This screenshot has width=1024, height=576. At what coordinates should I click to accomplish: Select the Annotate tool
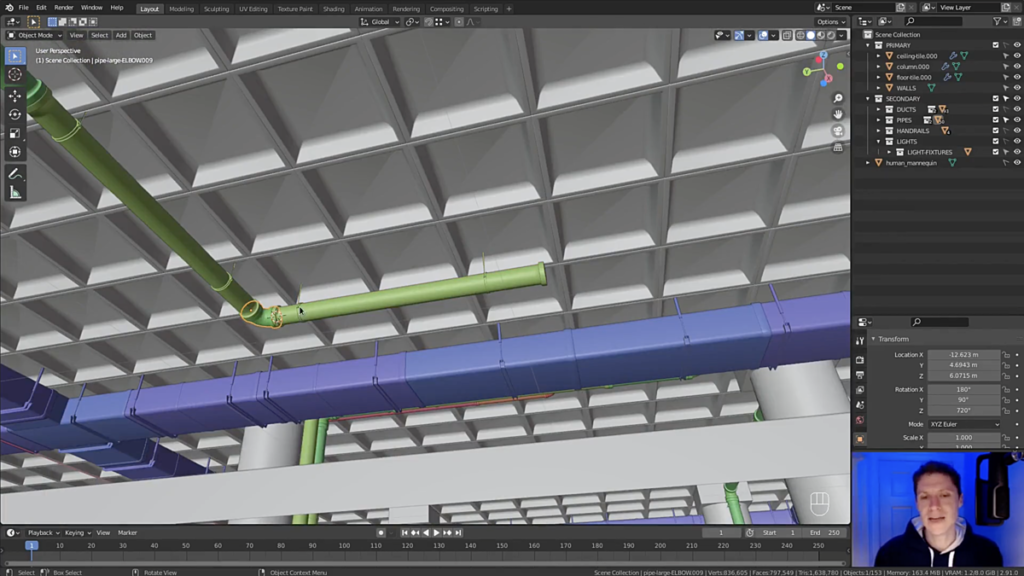click(x=15, y=174)
